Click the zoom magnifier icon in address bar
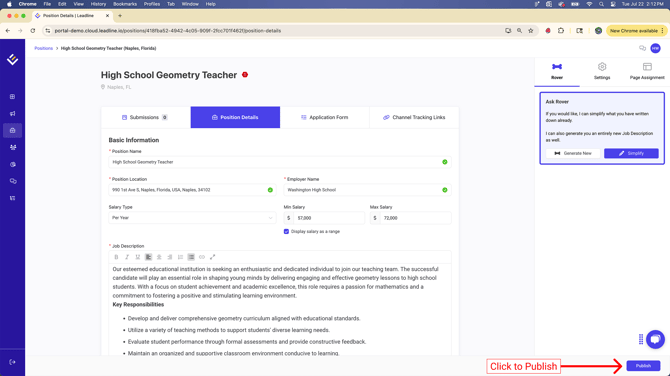The height and width of the screenshot is (376, 670). click(x=519, y=31)
